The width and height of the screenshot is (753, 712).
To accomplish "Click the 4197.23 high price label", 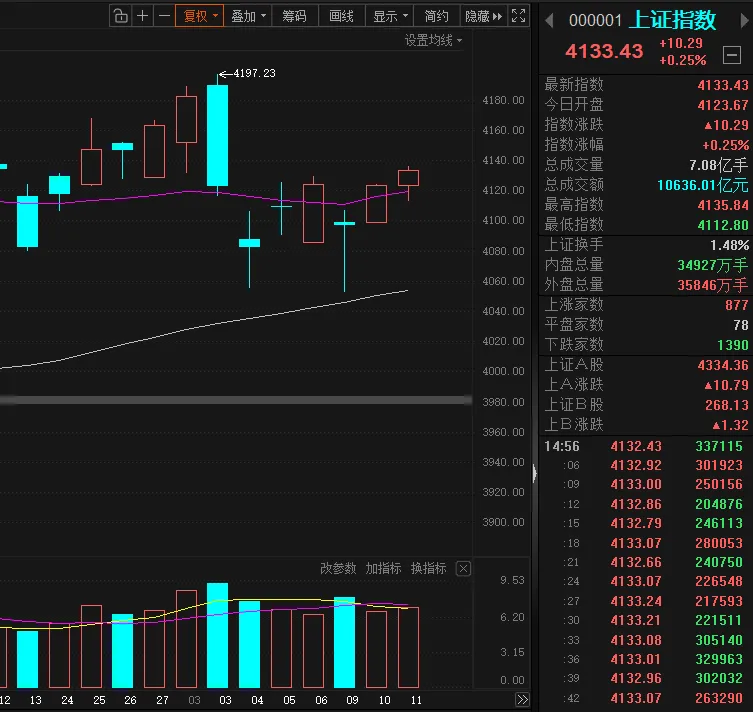I will point(255,73).
